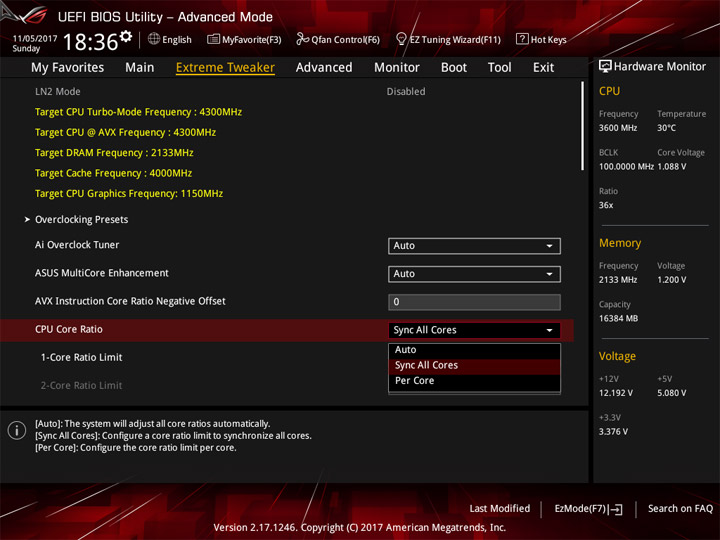Click the LN2 Mode Disabled value
The image size is (720, 540).
[x=406, y=91]
